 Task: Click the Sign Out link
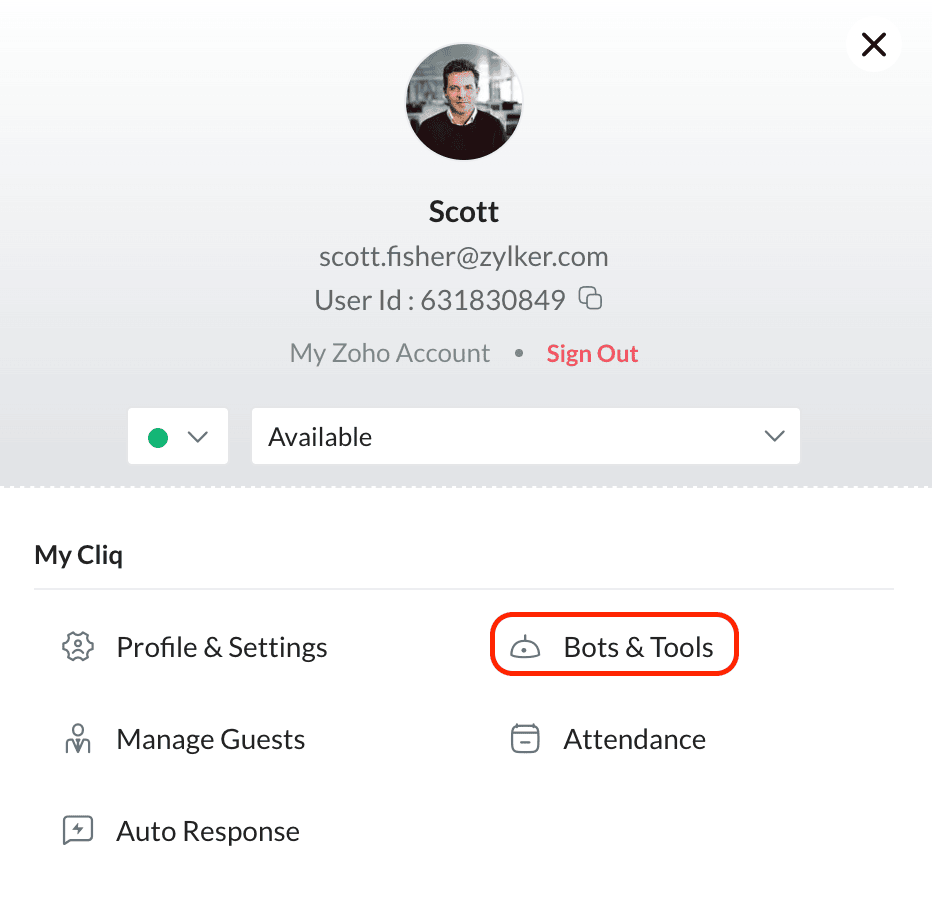tap(592, 354)
